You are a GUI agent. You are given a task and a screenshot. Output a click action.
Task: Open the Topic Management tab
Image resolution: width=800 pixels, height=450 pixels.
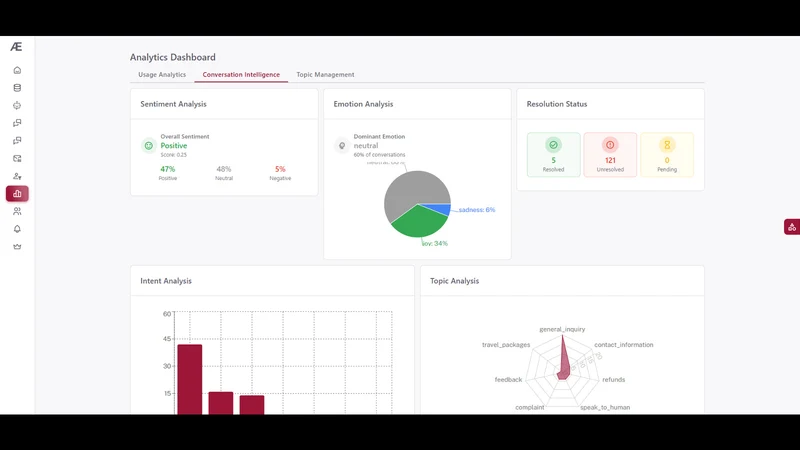(325, 74)
